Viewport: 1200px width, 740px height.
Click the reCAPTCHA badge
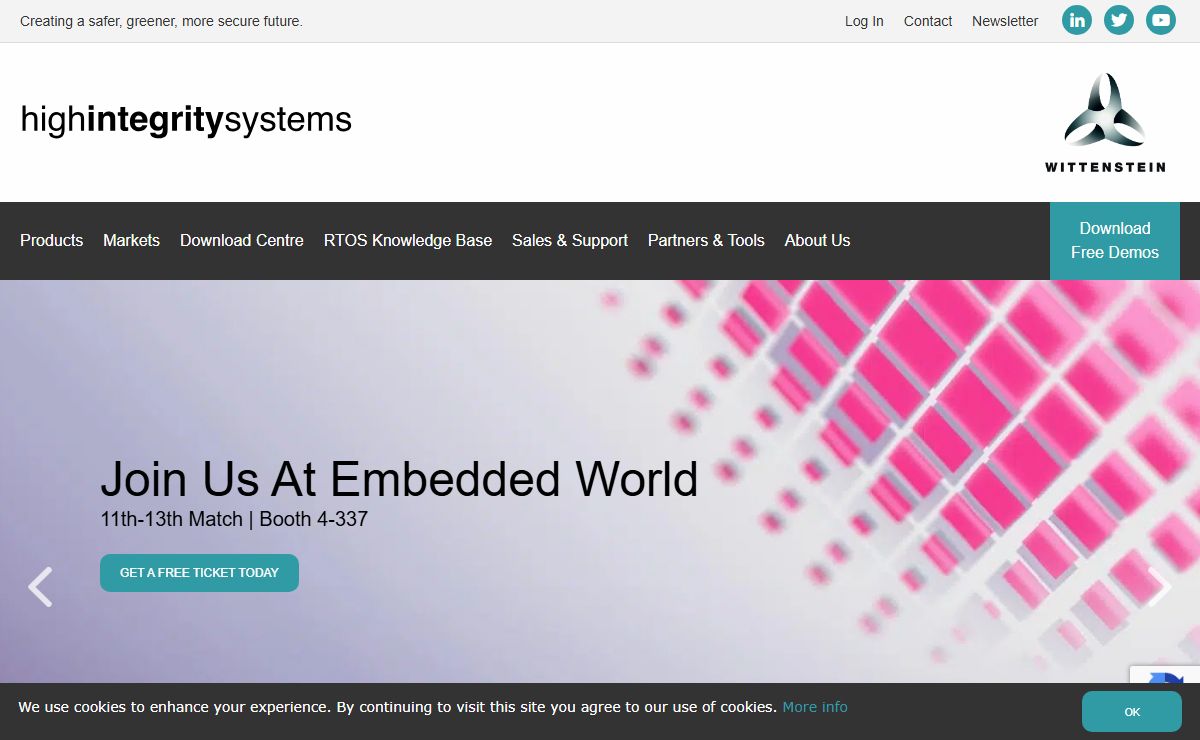coord(1165,675)
